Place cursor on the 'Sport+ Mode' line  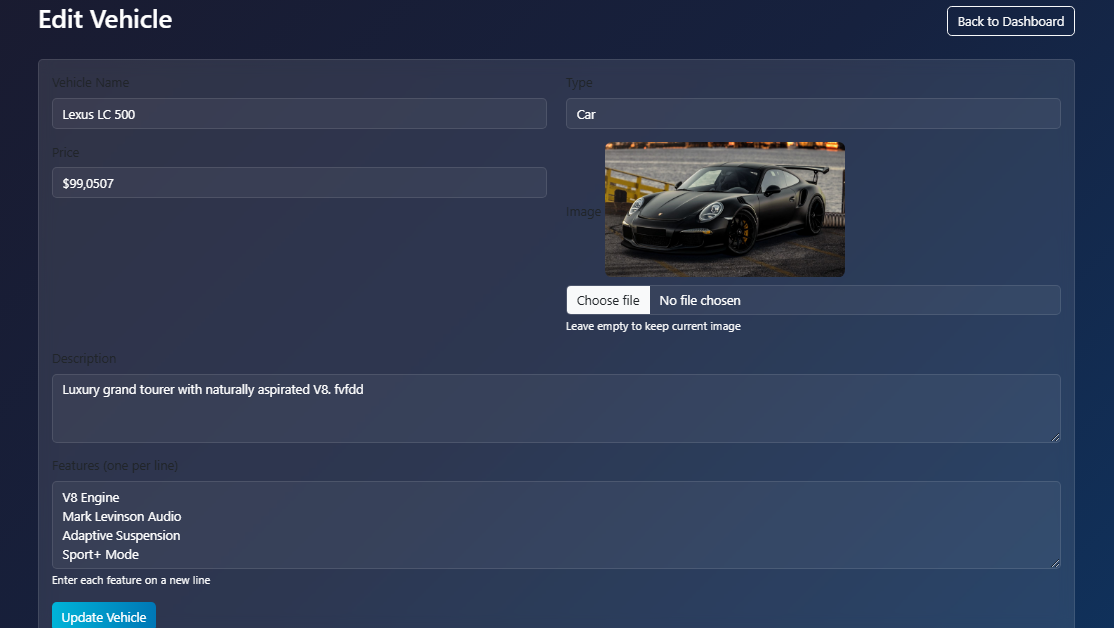(x=100, y=554)
